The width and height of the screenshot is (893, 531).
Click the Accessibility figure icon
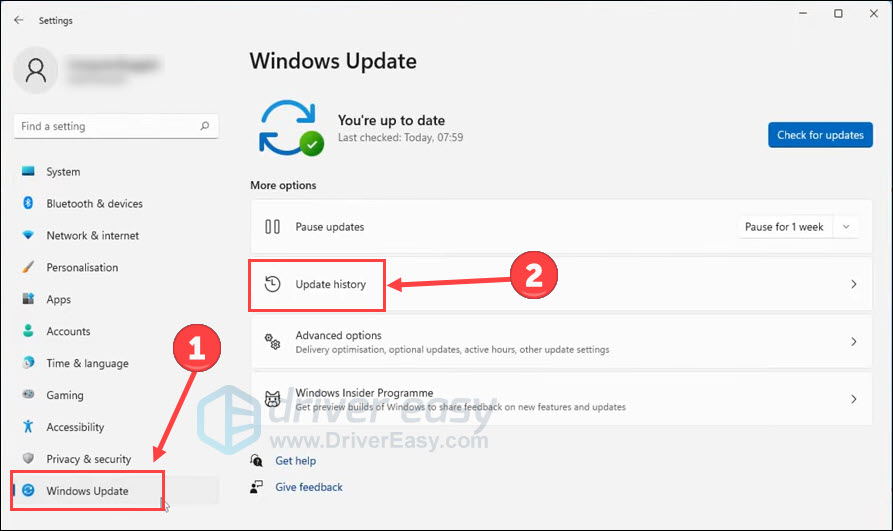[x=28, y=426]
